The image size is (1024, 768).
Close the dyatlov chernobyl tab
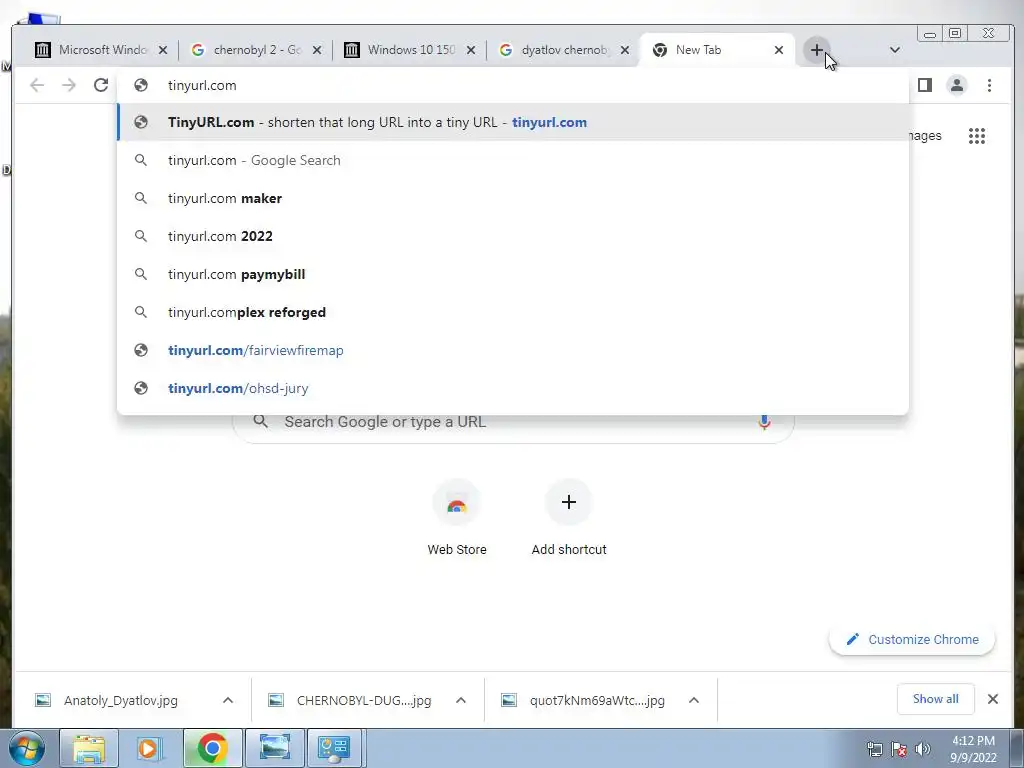pyautogui.click(x=625, y=50)
